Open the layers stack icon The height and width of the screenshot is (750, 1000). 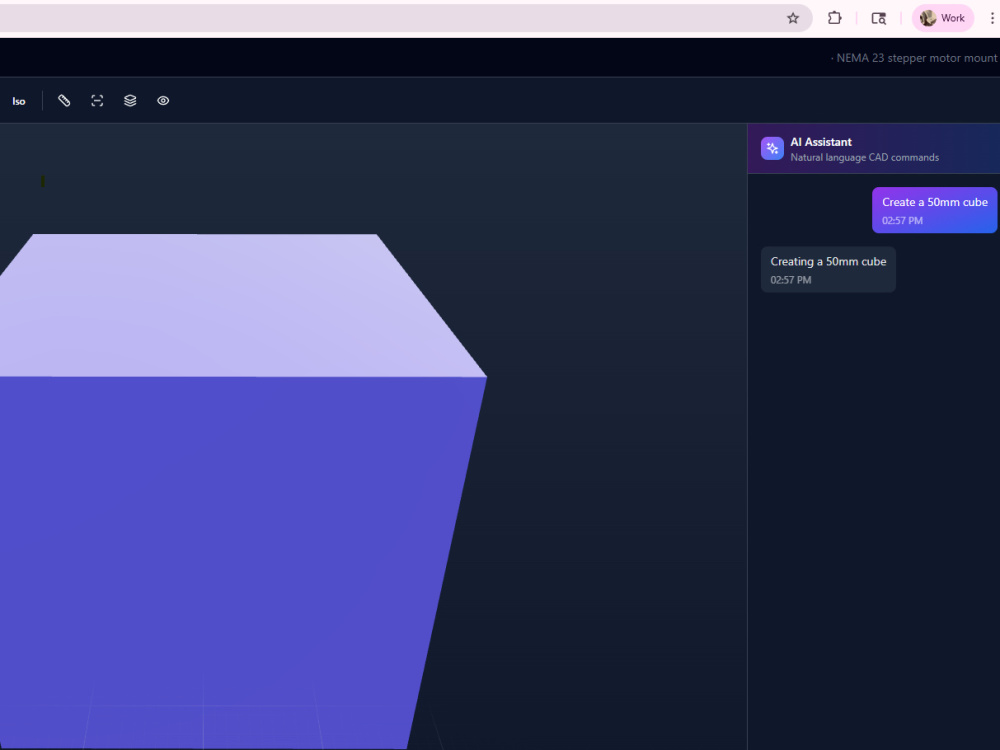point(130,101)
